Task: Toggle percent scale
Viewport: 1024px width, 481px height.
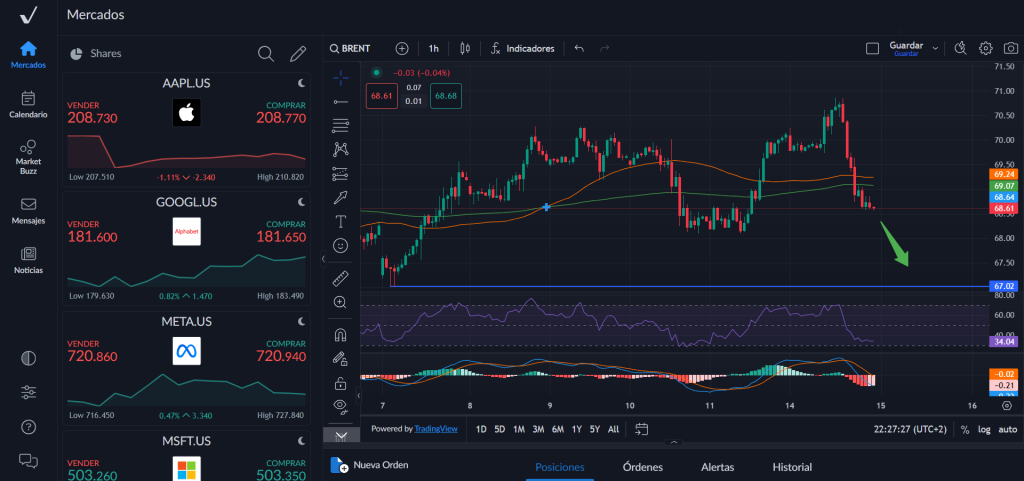Action: tap(965, 429)
